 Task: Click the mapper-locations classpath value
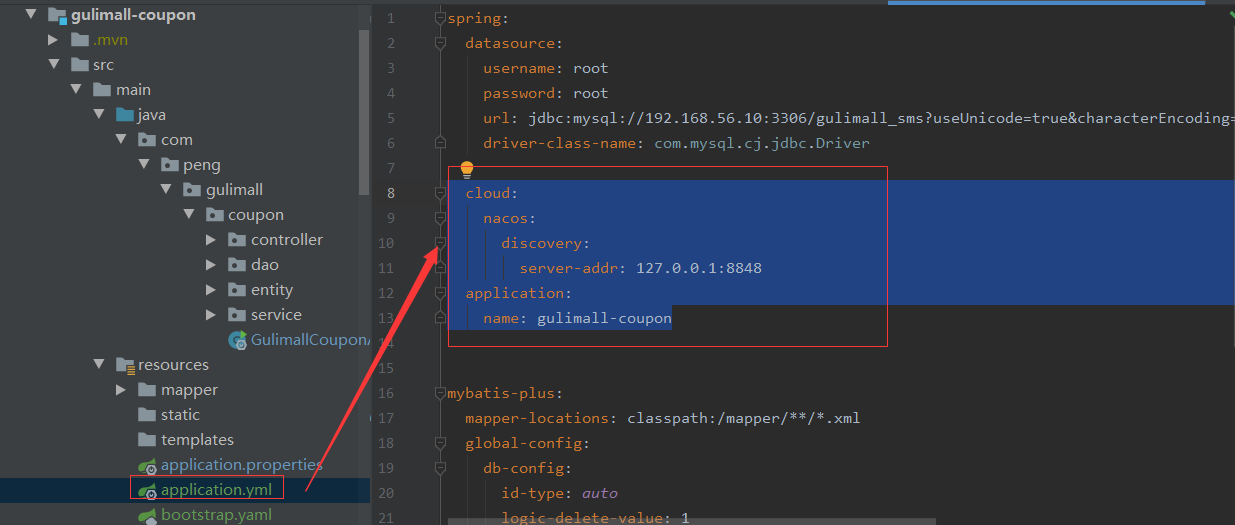pos(744,418)
